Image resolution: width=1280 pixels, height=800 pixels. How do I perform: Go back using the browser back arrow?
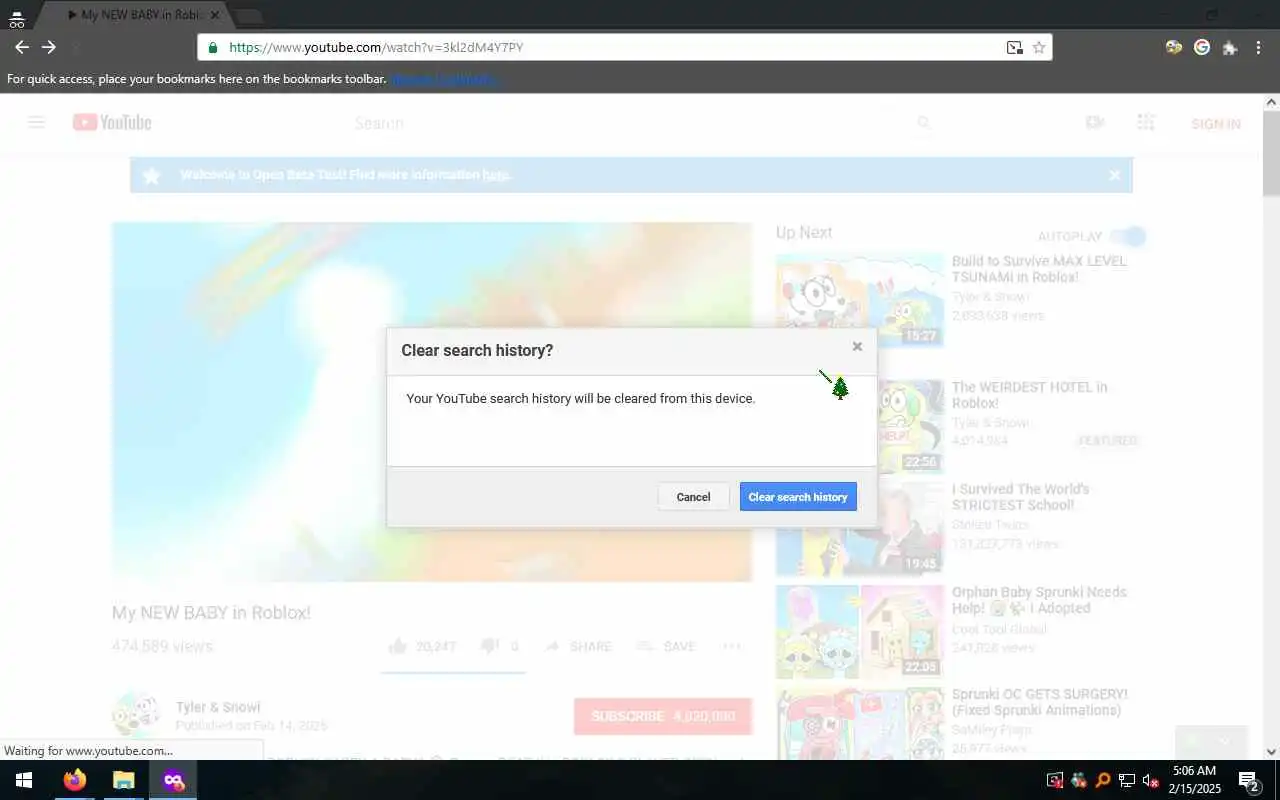[22, 47]
